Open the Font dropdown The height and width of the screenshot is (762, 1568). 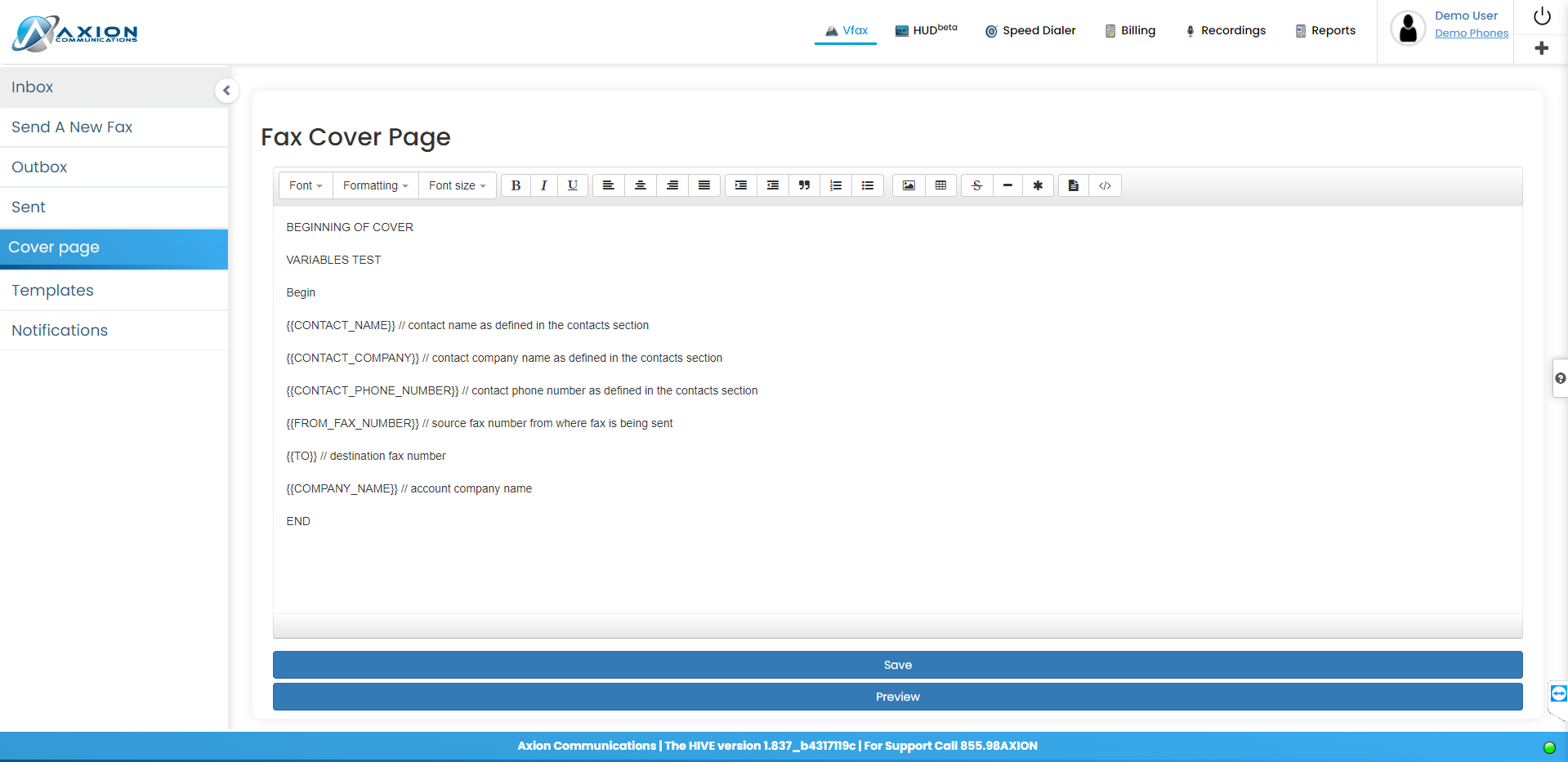306,185
